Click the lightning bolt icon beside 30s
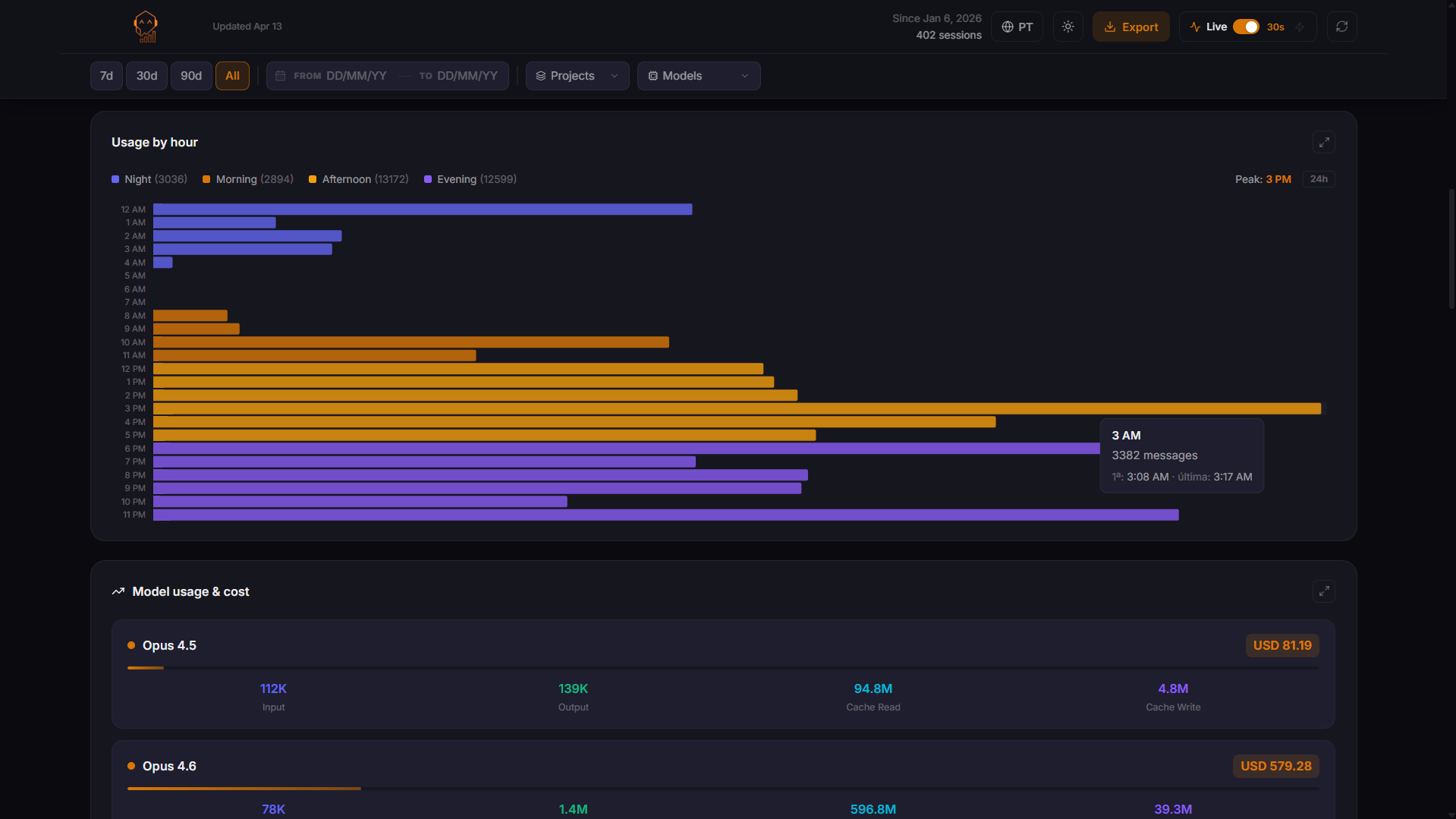1456x819 pixels. (x=1300, y=27)
